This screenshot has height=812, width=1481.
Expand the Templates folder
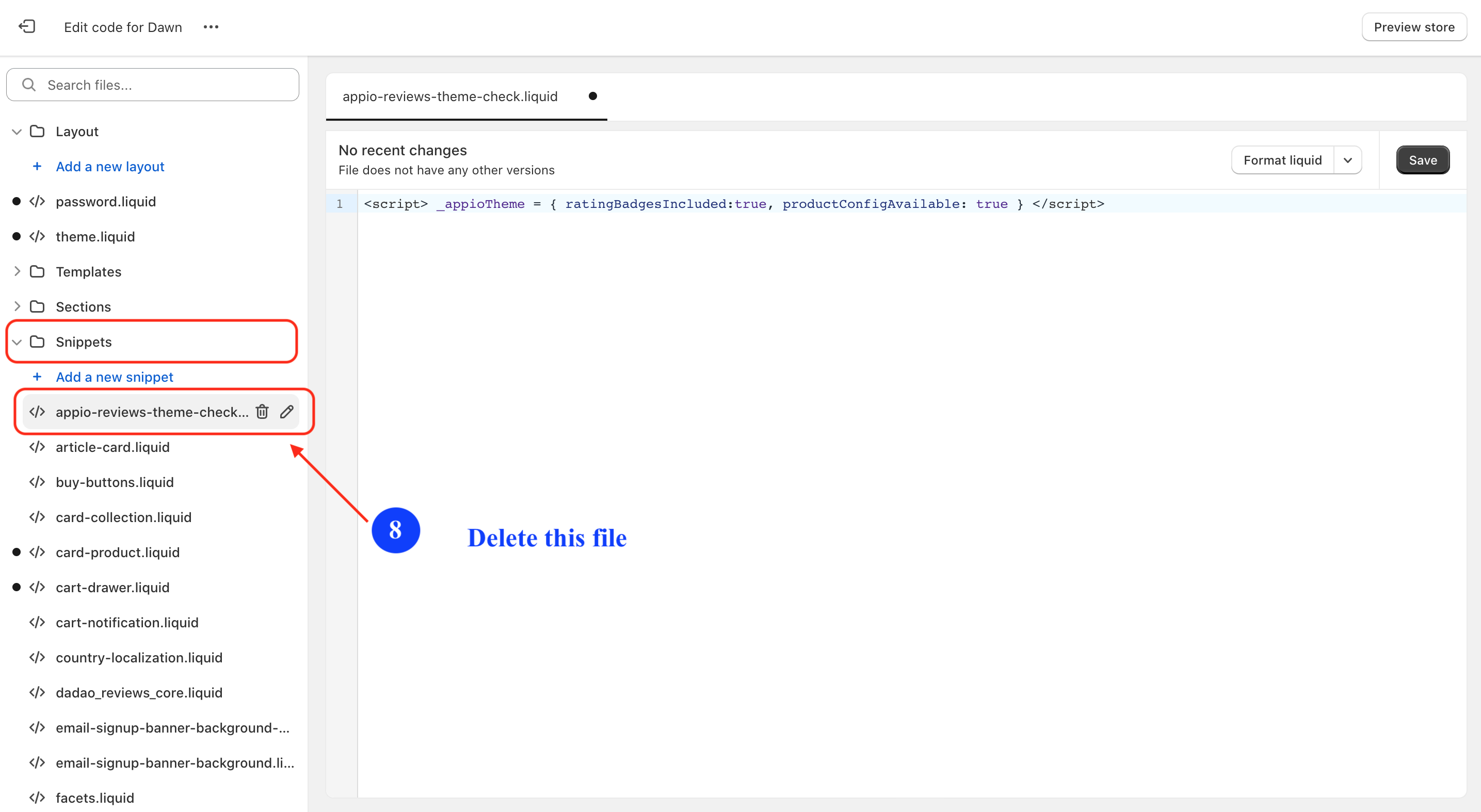[17, 271]
